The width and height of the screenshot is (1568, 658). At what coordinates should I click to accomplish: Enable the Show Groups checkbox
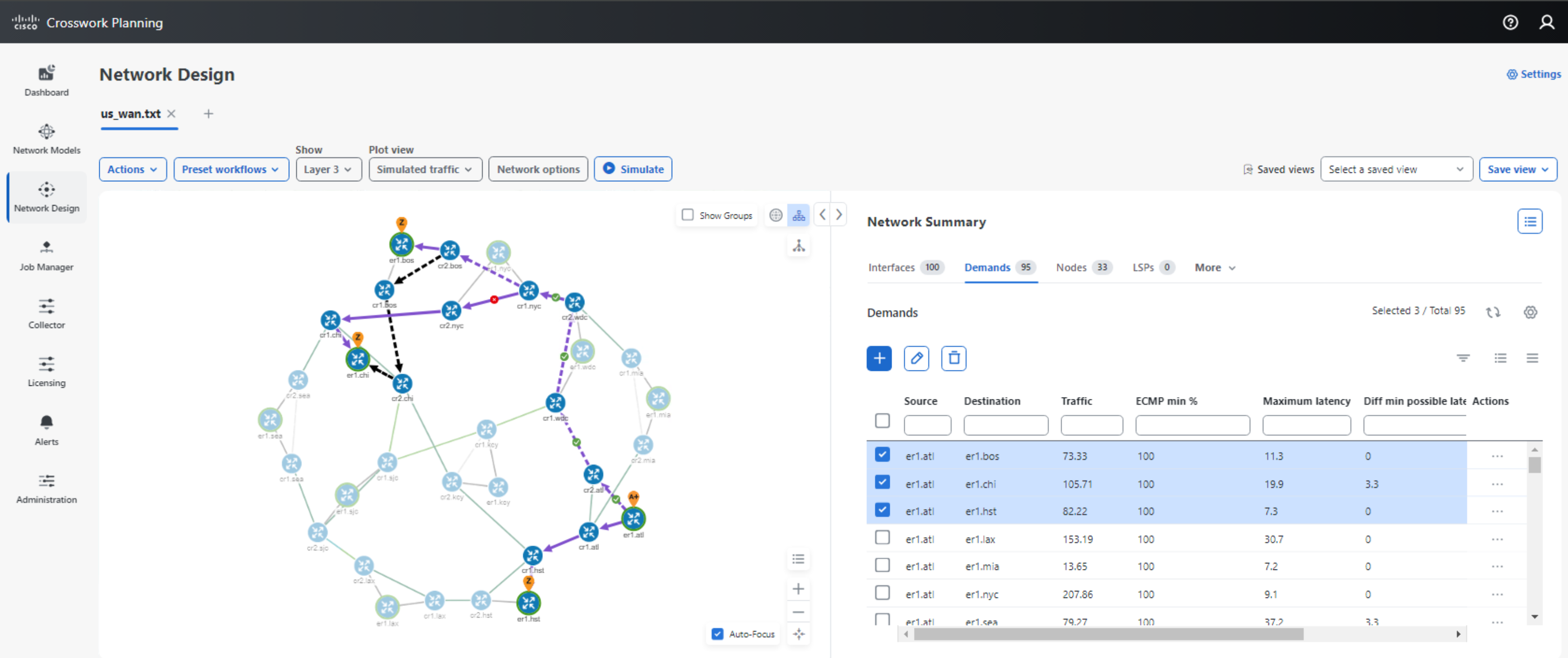[687, 215]
